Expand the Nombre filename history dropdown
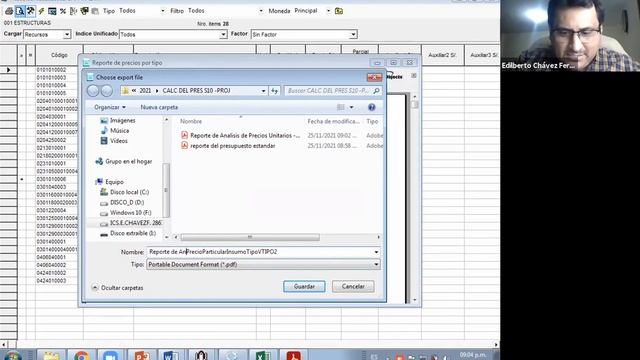 point(376,252)
